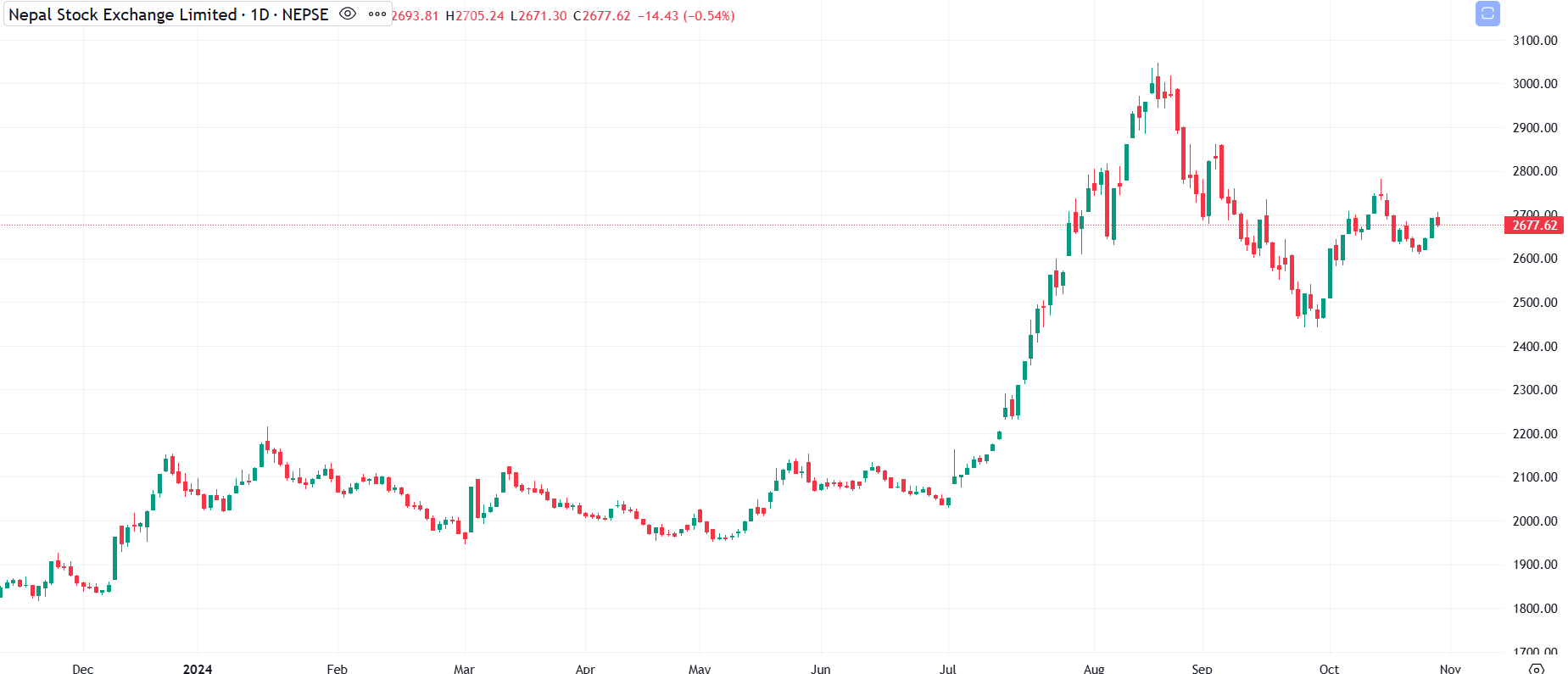Click the 2200.00 price axis label
Image resolution: width=1568 pixels, height=674 pixels.
[x=1535, y=434]
